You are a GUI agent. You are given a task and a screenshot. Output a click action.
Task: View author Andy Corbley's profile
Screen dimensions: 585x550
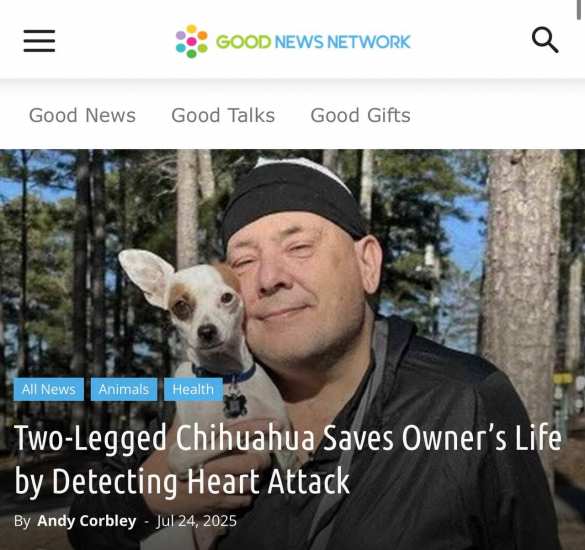pyautogui.click(x=87, y=521)
